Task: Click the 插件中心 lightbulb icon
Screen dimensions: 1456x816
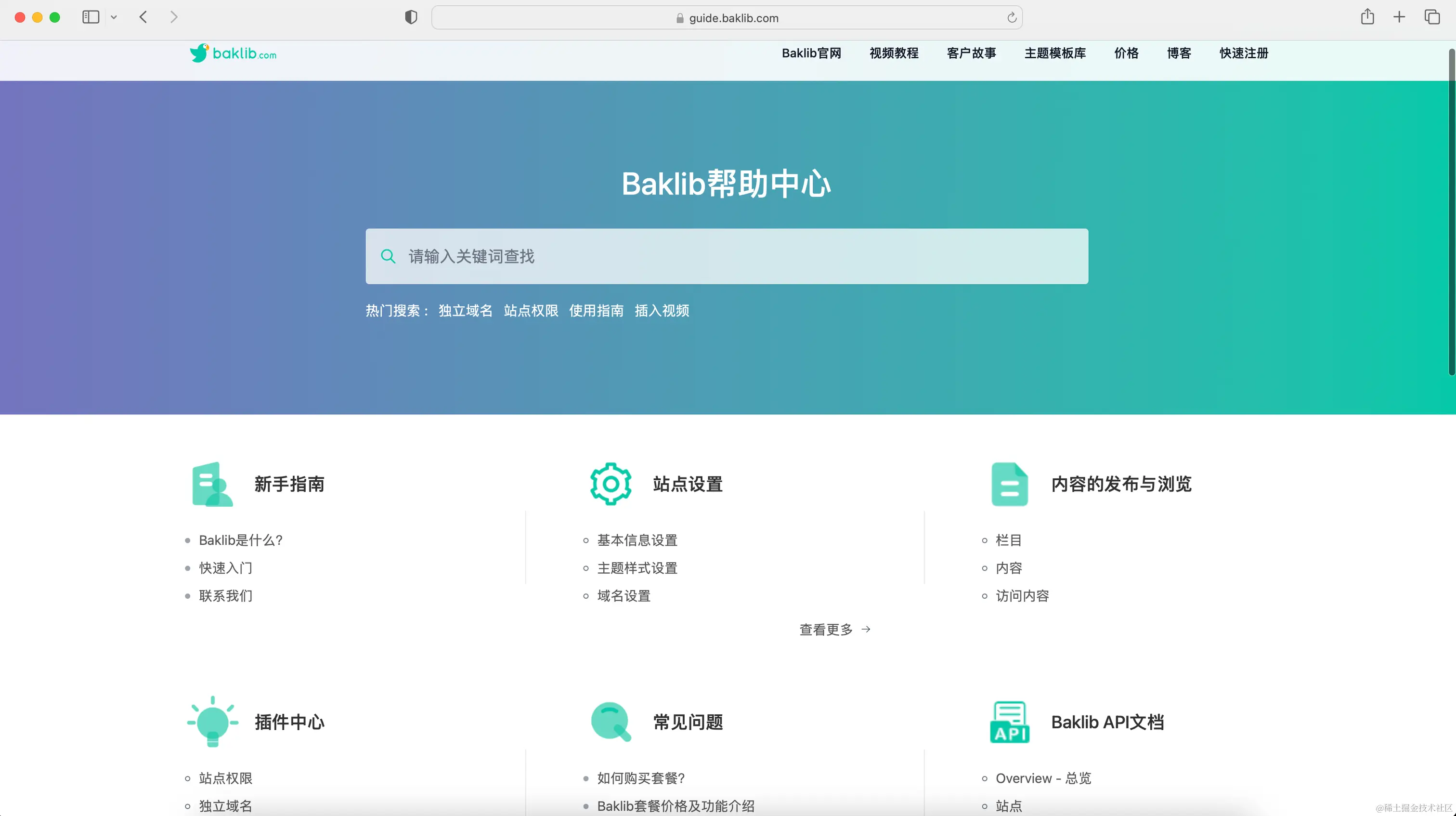Action: point(212,722)
